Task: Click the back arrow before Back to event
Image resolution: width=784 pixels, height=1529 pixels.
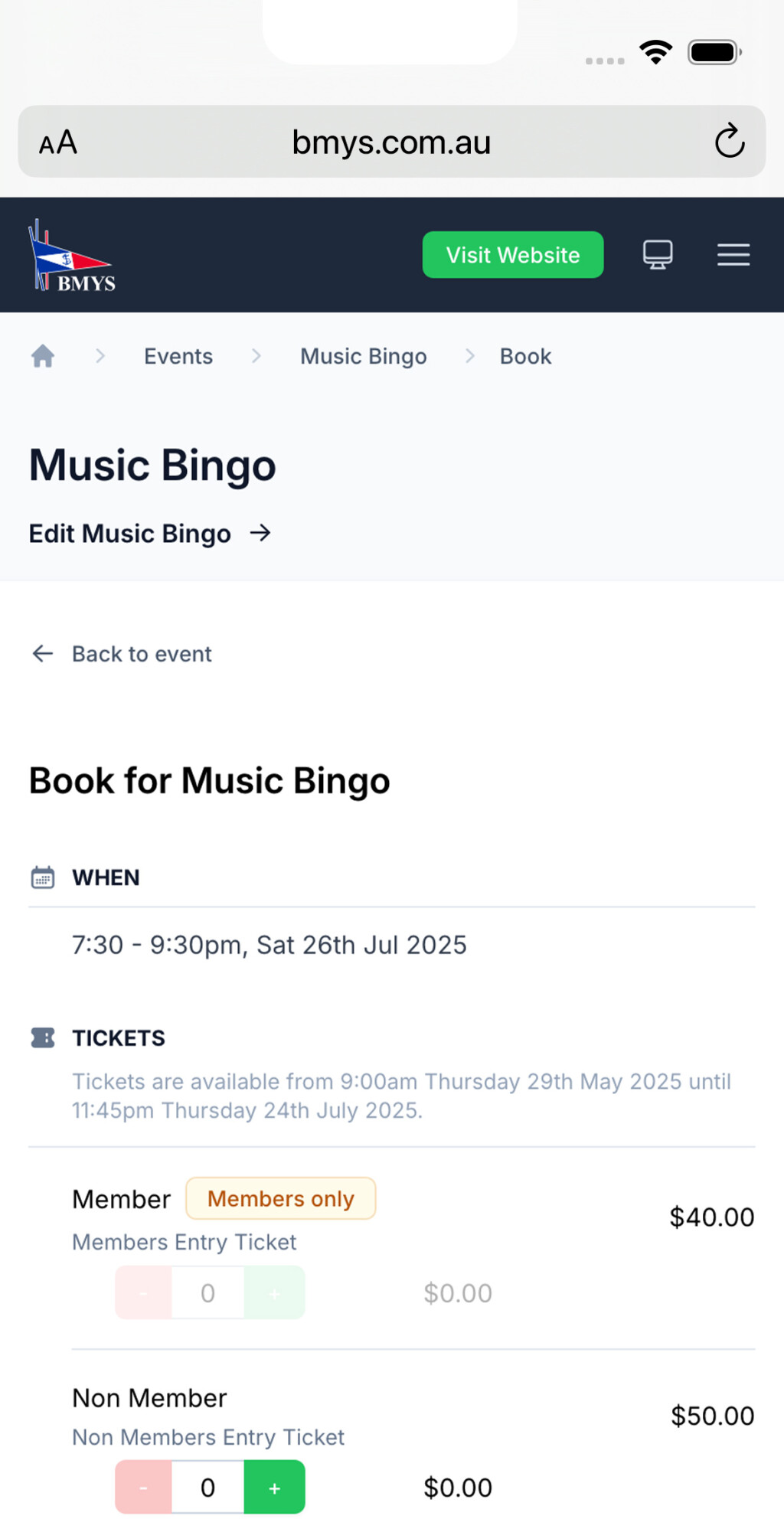Action: (x=43, y=653)
